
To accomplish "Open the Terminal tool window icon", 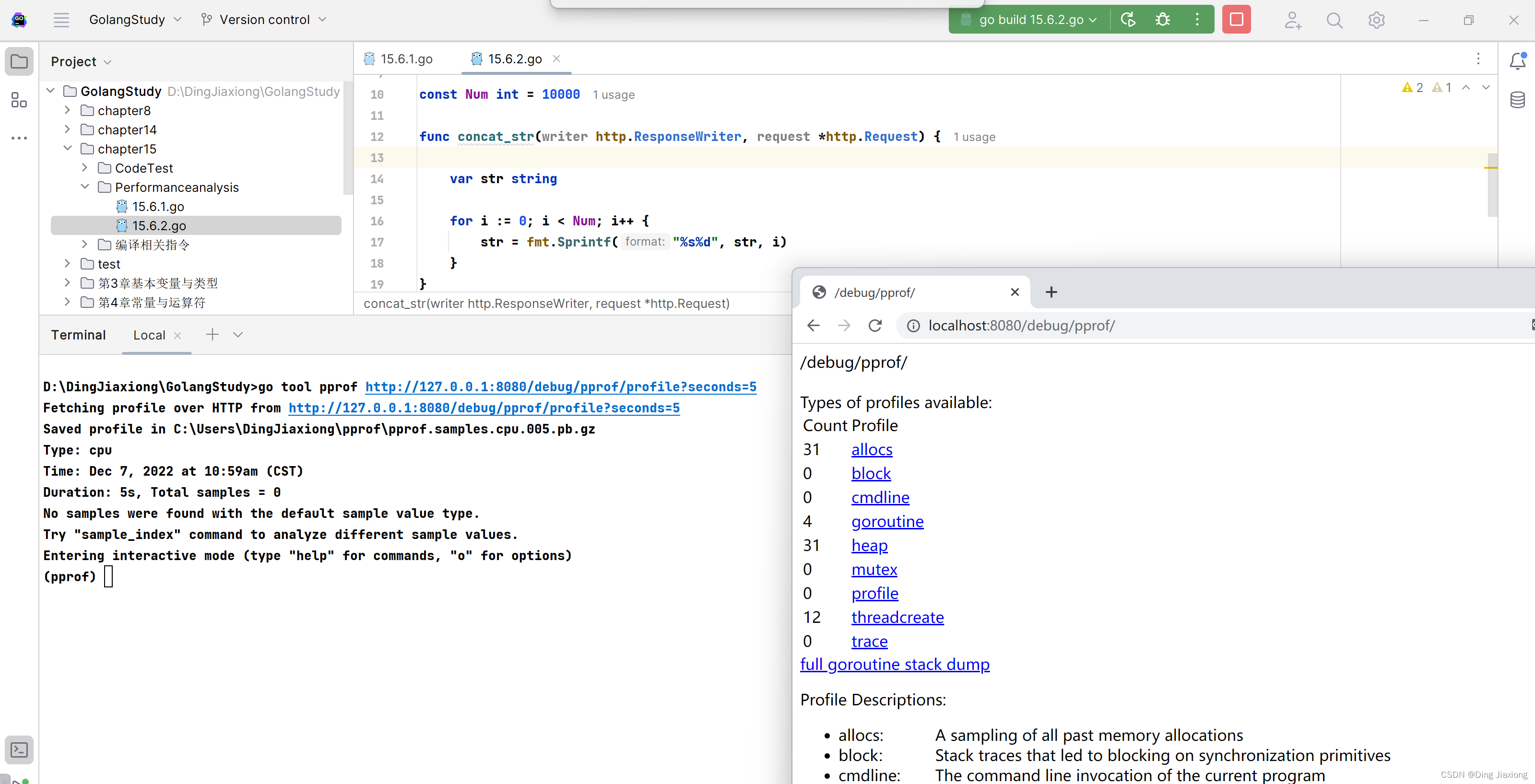I will point(19,749).
